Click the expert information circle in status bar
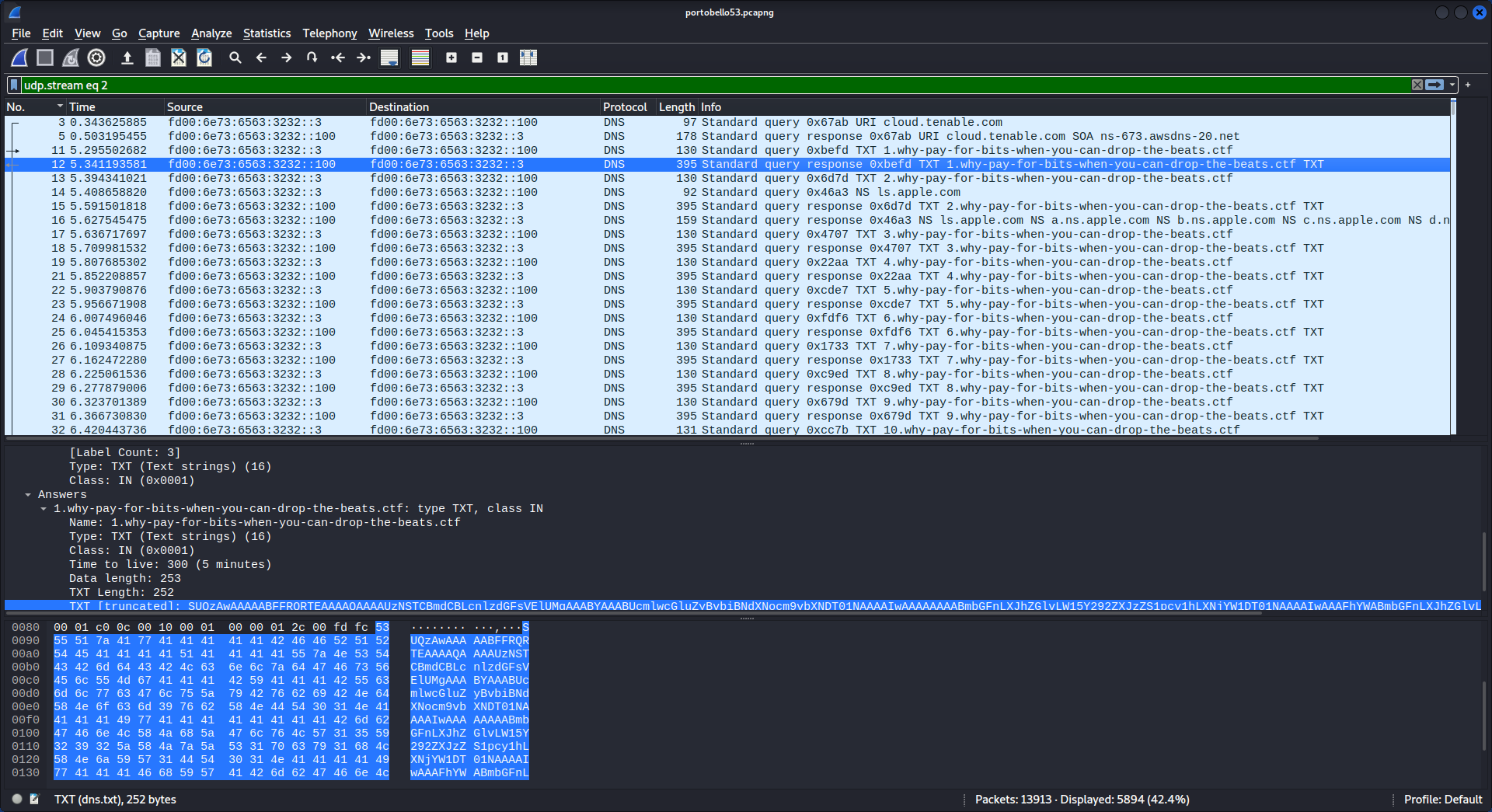 pyautogui.click(x=17, y=799)
